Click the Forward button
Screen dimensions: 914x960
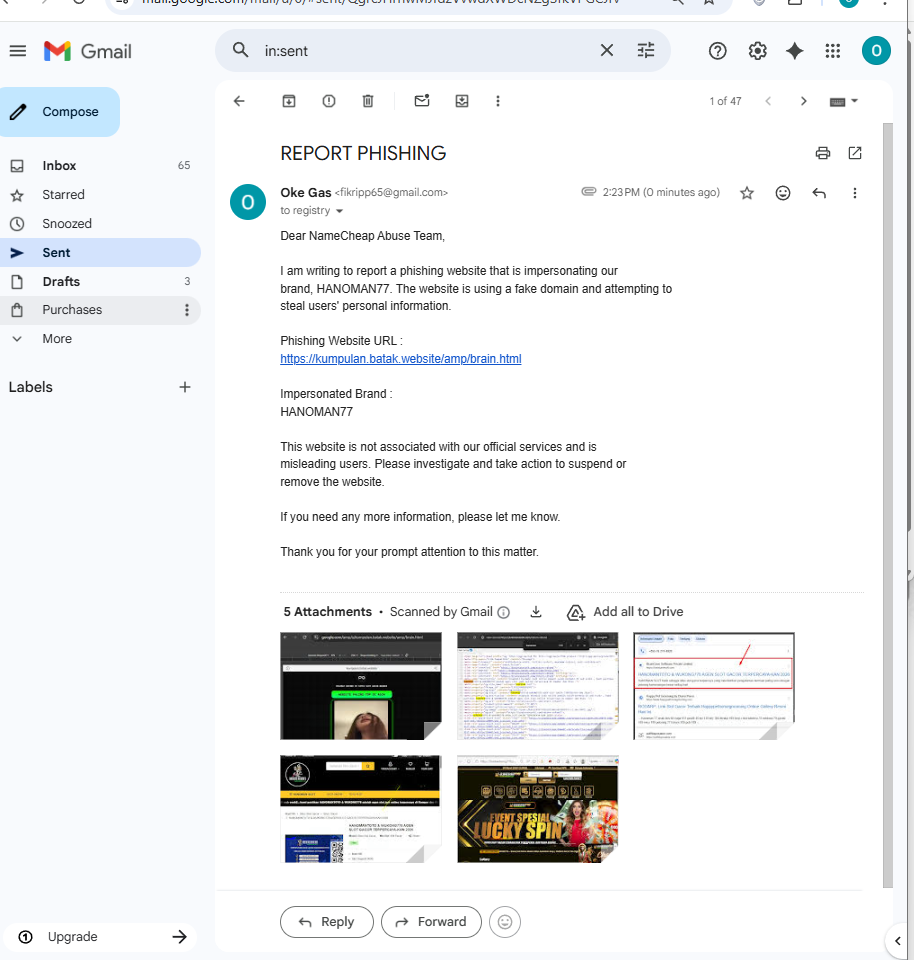click(x=431, y=922)
